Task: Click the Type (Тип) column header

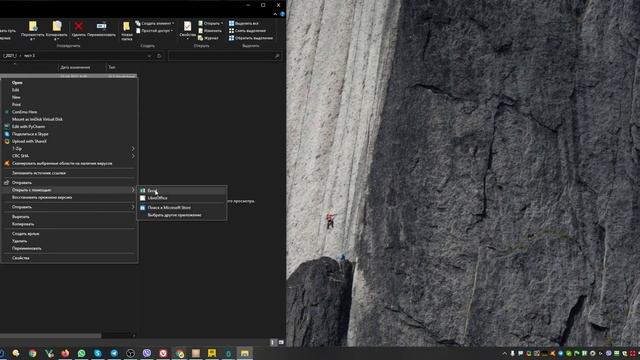Action: [x=112, y=67]
